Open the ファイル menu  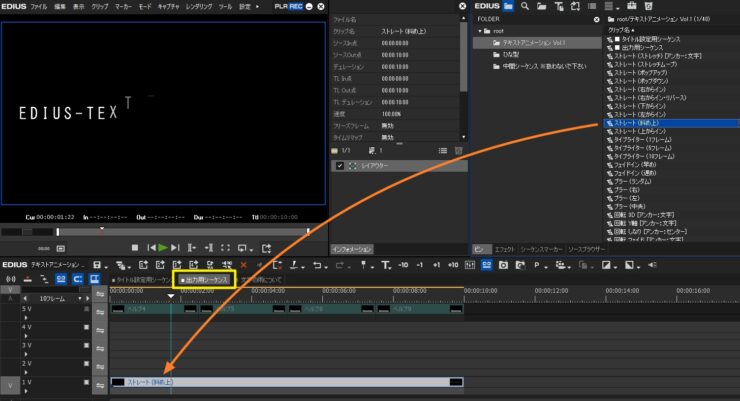click(39, 6)
